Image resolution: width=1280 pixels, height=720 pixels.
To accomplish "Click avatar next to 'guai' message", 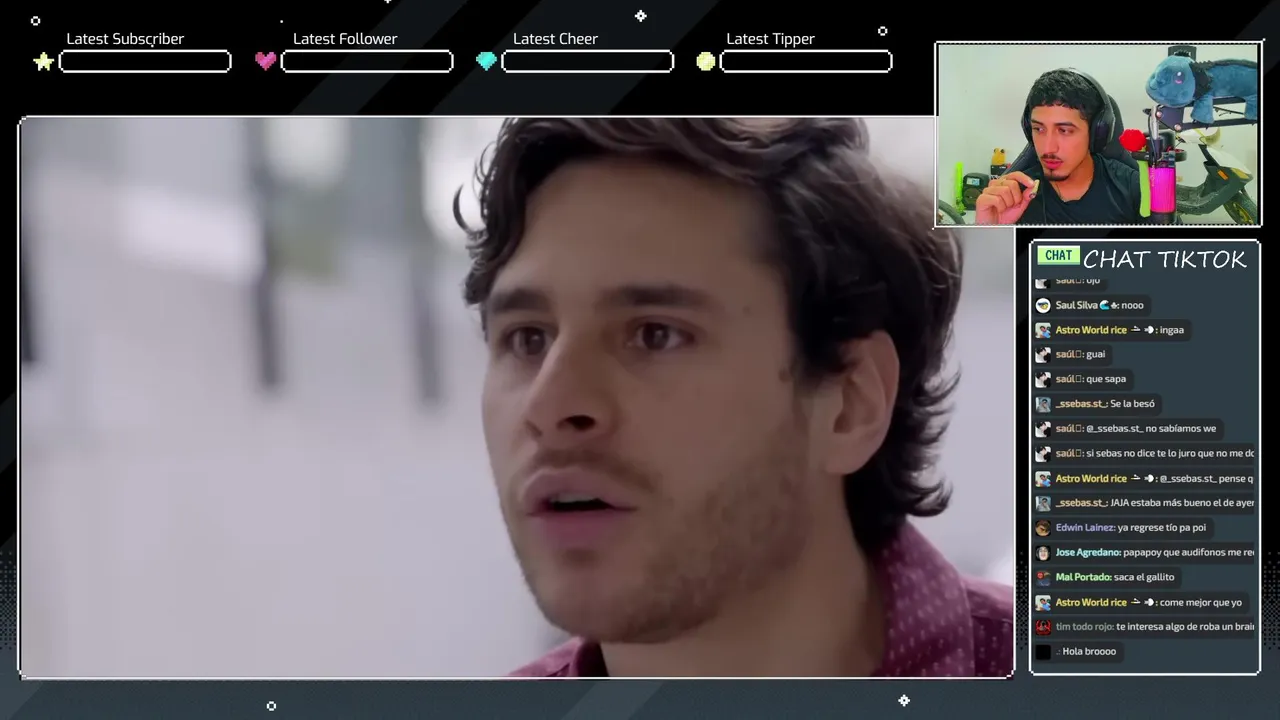I will [1043, 354].
